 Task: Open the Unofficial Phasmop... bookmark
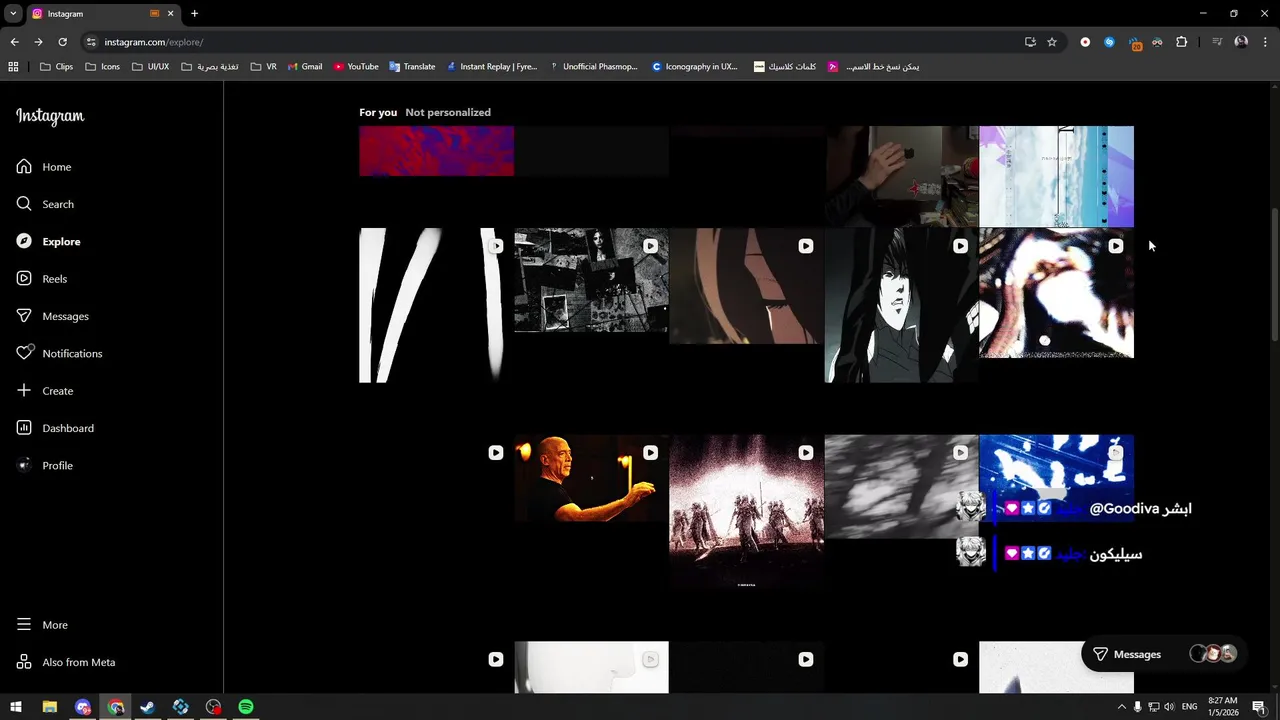pyautogui.click(x=593, y=67)
